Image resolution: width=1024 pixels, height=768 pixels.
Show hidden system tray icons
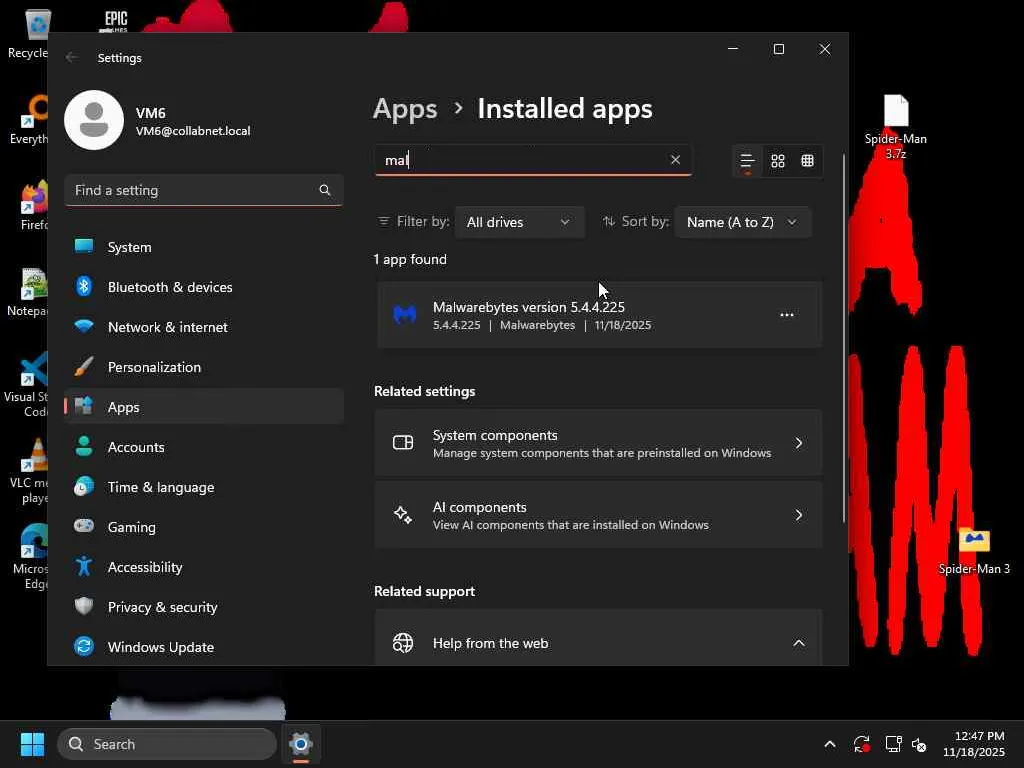[x=829, y=744]
